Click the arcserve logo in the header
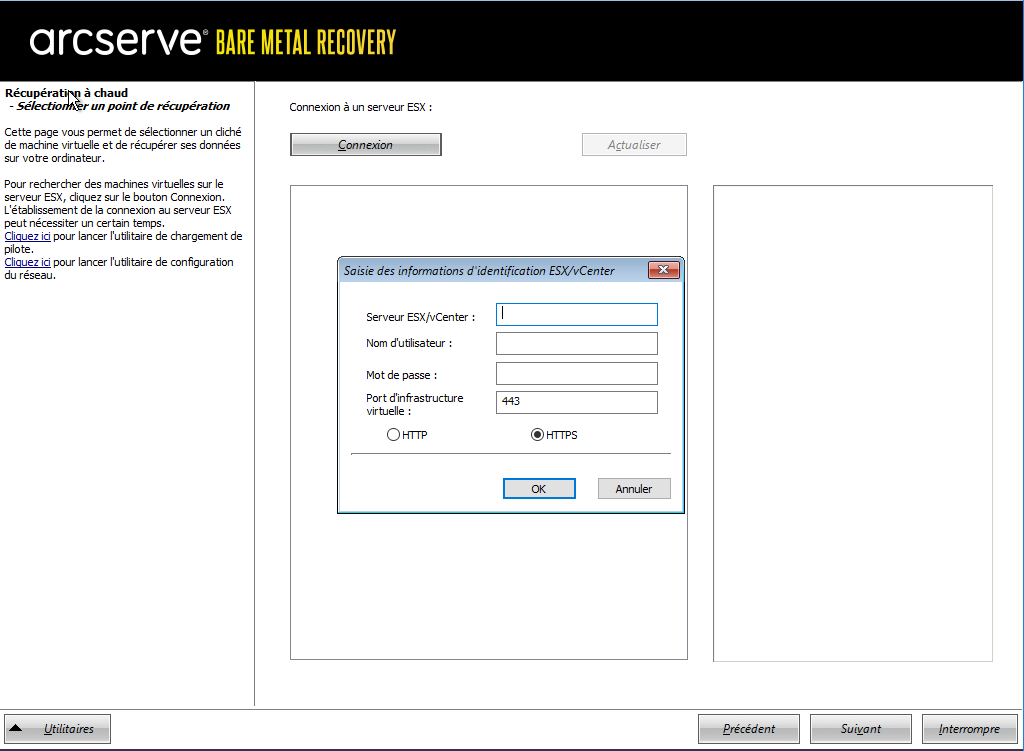The height and width of the screenshot is (751, 1024). (x=118, y=41)
